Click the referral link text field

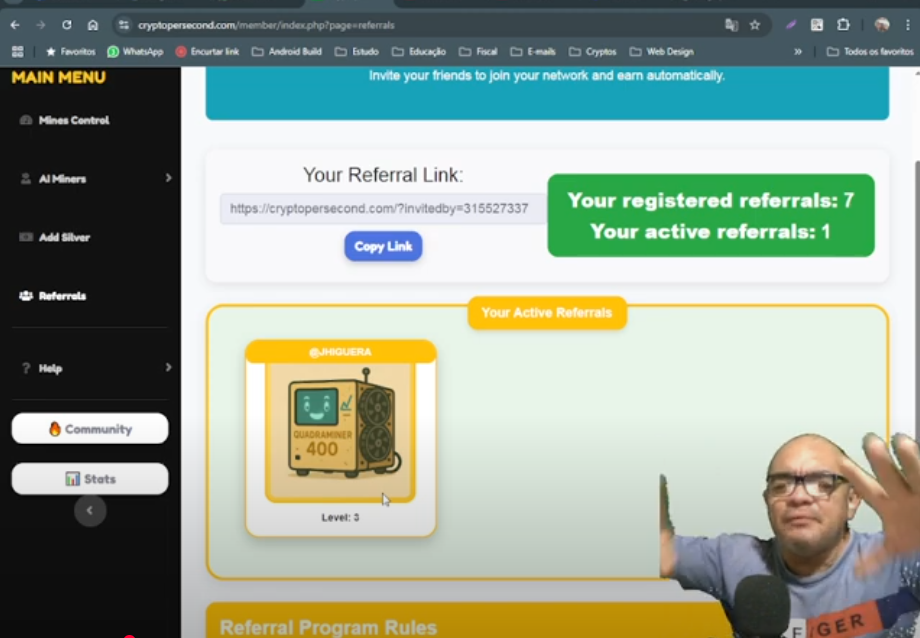point(383,208)
